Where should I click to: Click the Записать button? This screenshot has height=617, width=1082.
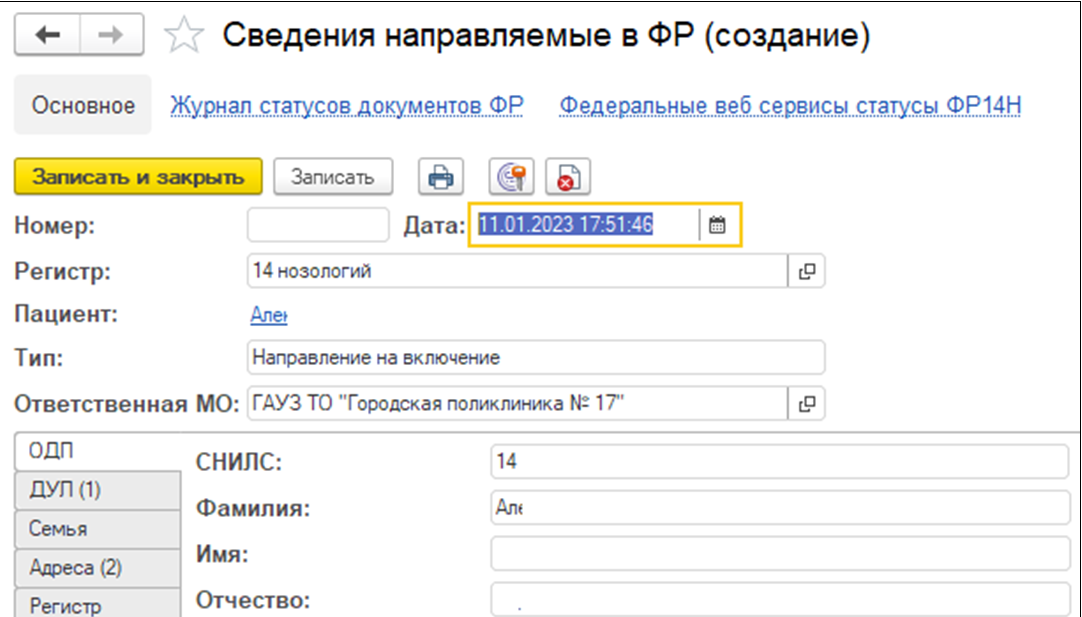click(x=333, y=177)
